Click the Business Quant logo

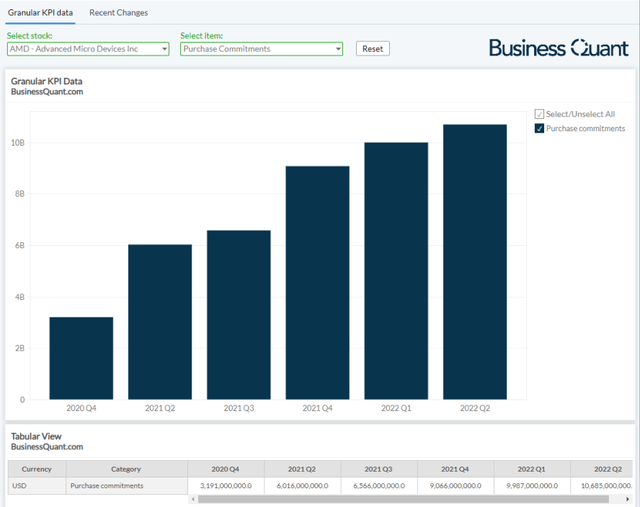point(558,48)
